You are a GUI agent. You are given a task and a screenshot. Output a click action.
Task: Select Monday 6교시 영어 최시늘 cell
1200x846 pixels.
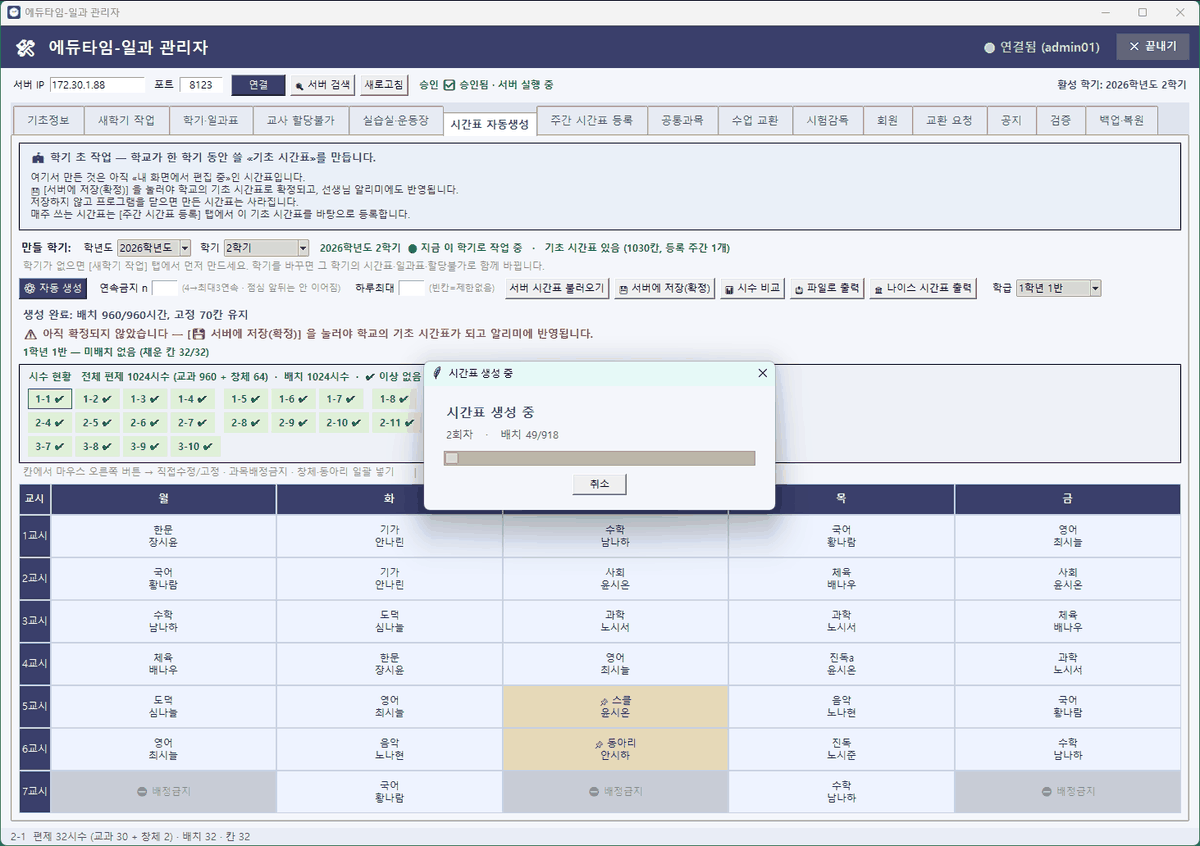click(164, 749)
